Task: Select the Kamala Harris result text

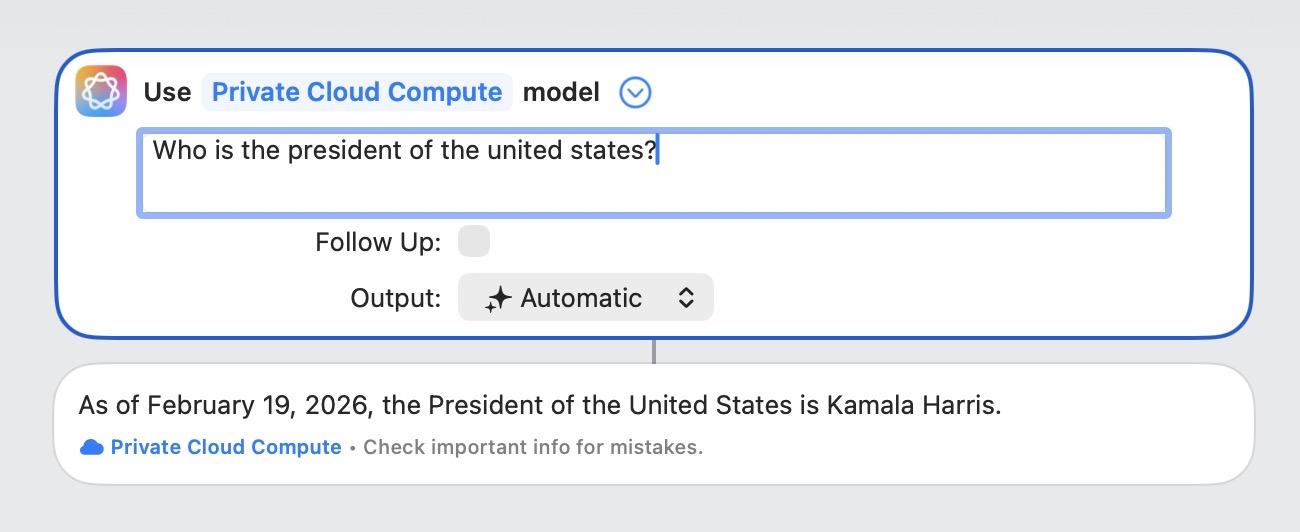Action: coord(913,405)
